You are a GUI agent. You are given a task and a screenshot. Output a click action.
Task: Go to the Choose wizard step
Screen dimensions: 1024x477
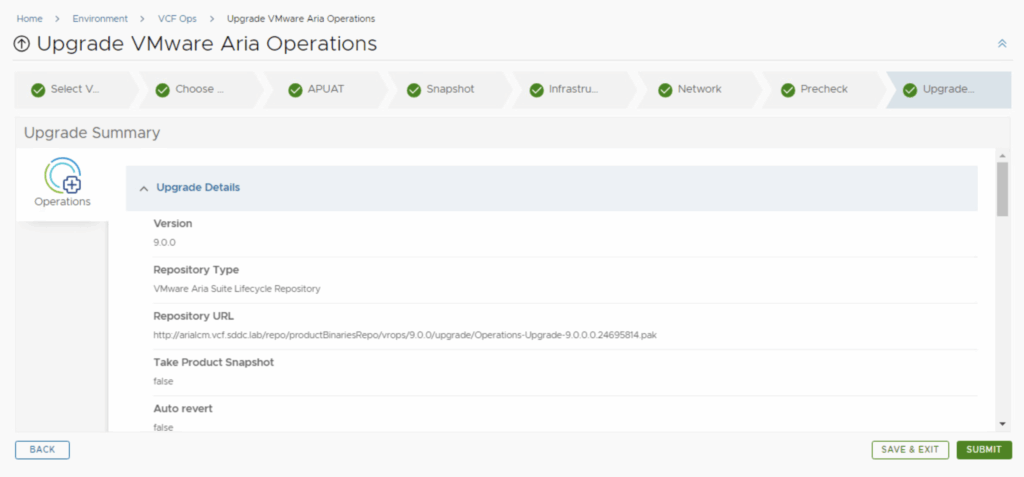(x=198, y=89)
